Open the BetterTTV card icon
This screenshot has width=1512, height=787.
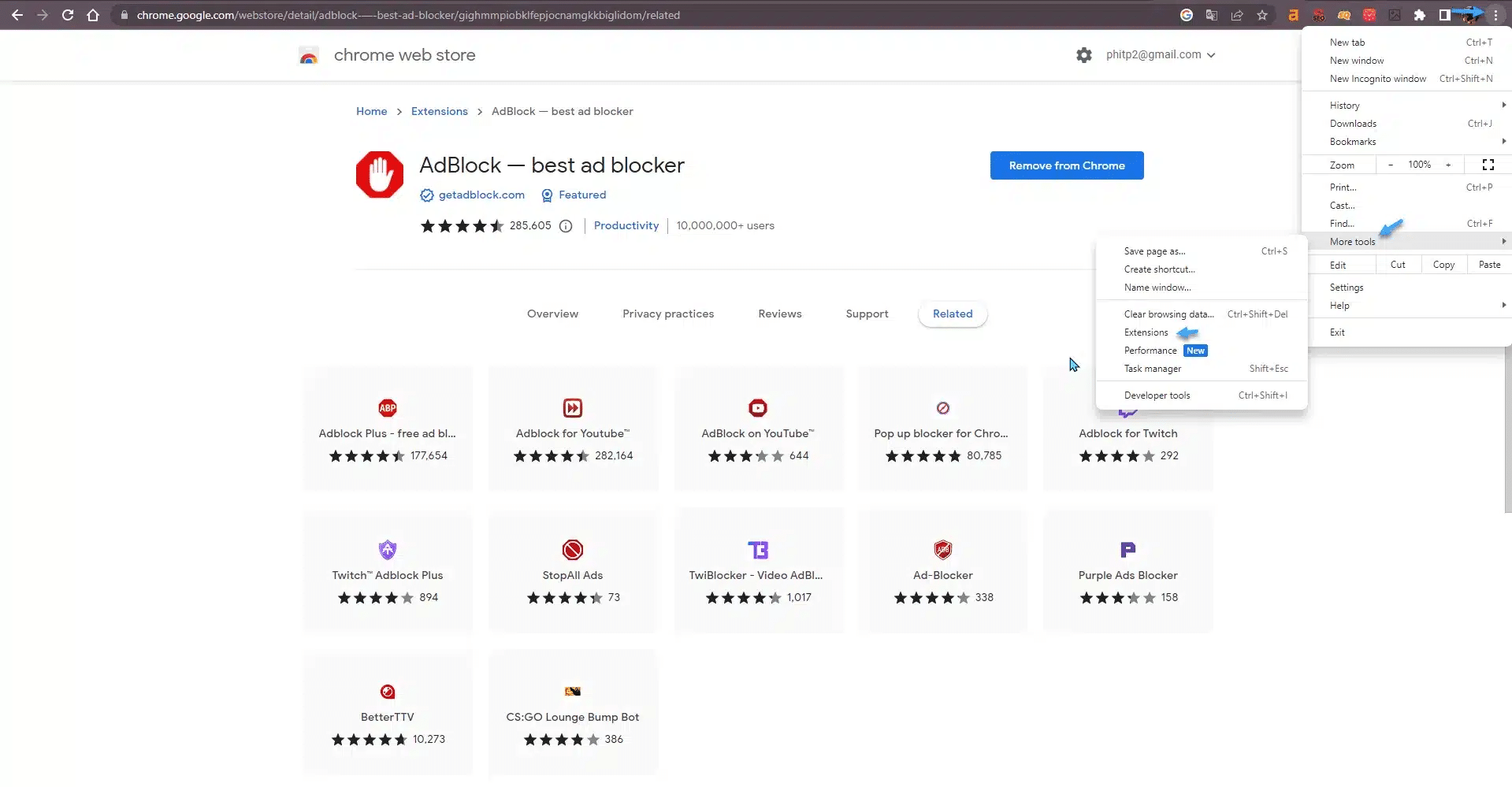[x=388, y=692]
